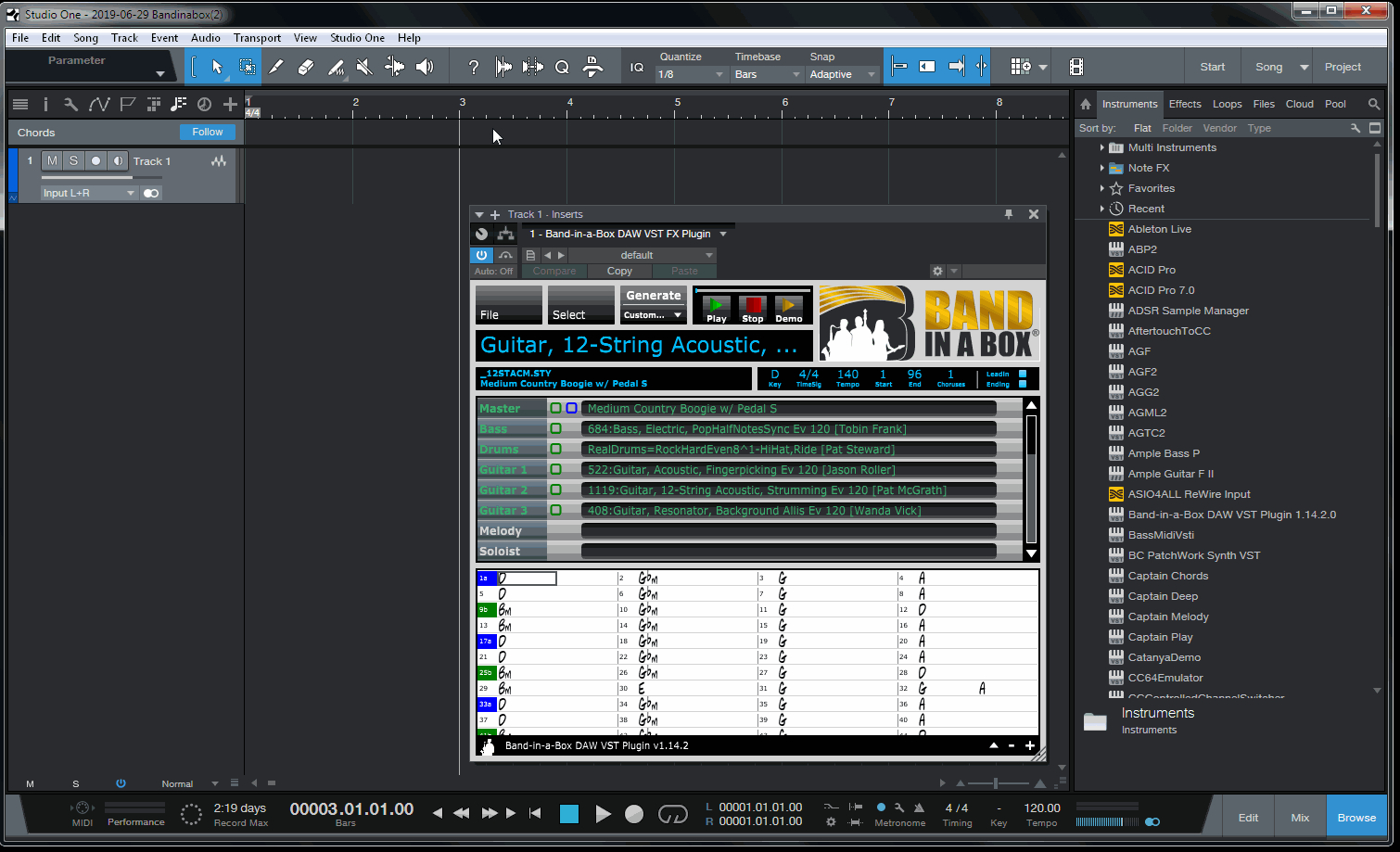The height and width of the screenshot is (852, 1400).
Task: Select the Listen (speaker) tool
Action: [x=425, y=67]
